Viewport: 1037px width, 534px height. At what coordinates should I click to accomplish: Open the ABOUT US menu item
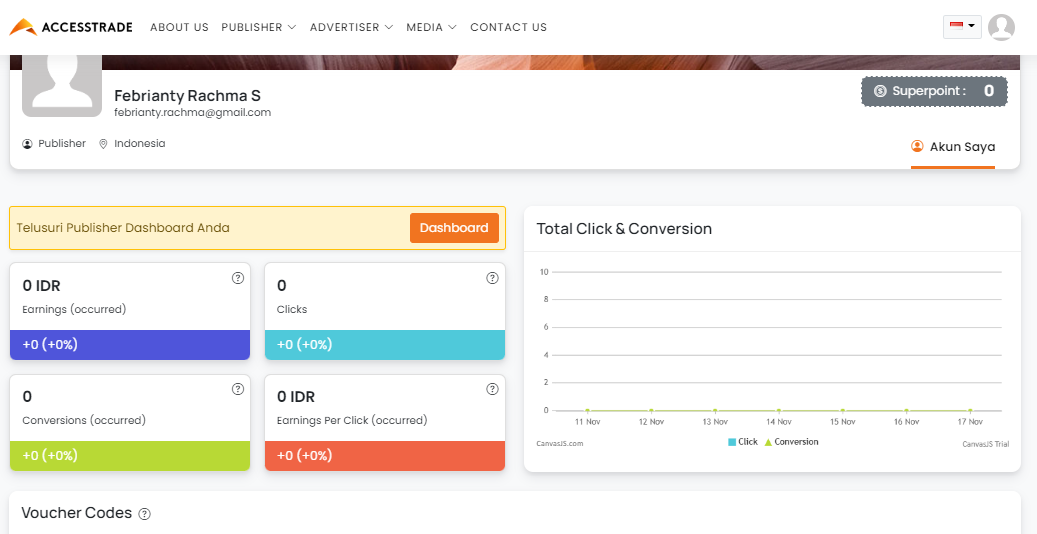click(x=179, y=27)
